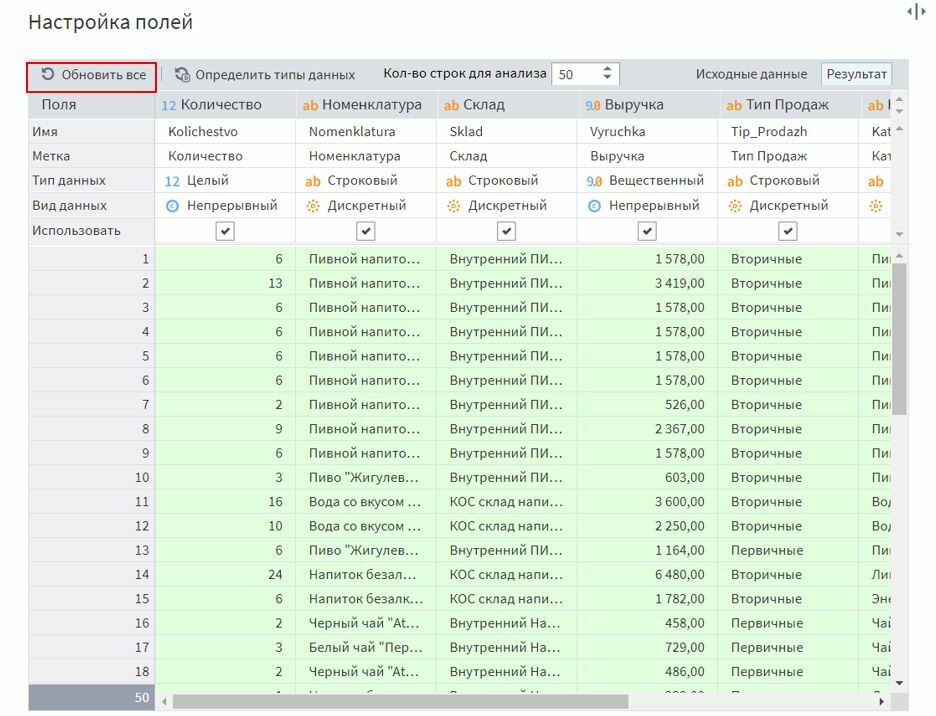Image resolution: width=936 pixels, height=716 pixels.
Task: Click string type icon in Склад header
Action: 451,106
